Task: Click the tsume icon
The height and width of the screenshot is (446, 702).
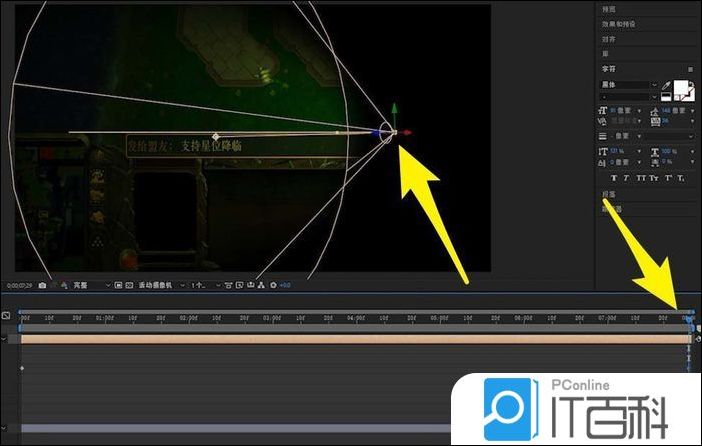Action: click(x=655, y=163)
